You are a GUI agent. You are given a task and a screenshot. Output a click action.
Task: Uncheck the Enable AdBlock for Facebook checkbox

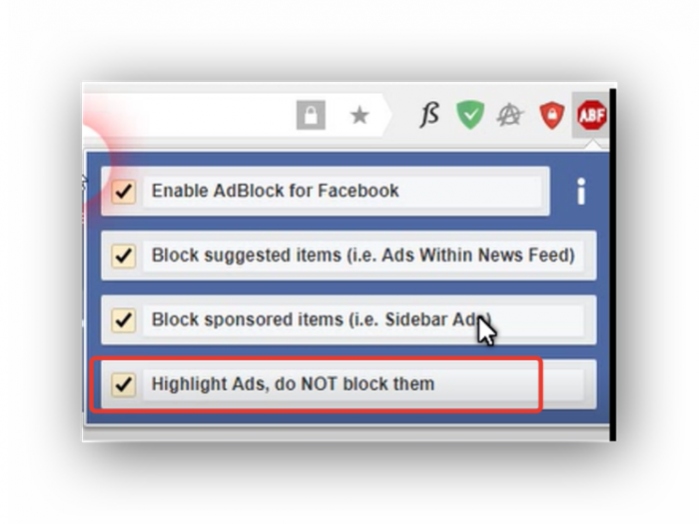tap(123, 191)
